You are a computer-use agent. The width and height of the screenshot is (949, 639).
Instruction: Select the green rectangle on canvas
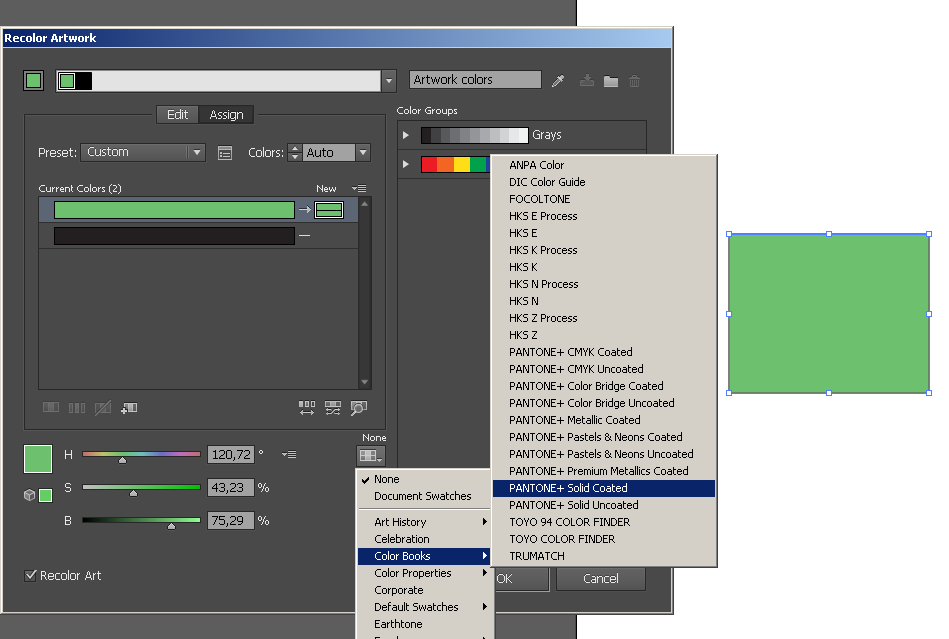click(x=829, y=313)
